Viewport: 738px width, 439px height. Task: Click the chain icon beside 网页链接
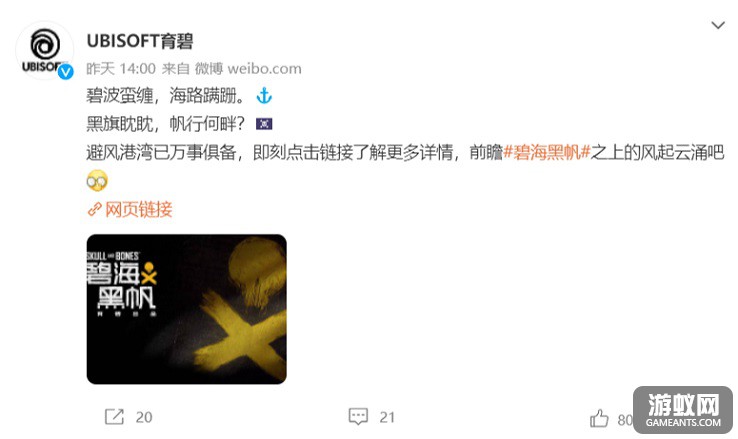click(95, 209)
